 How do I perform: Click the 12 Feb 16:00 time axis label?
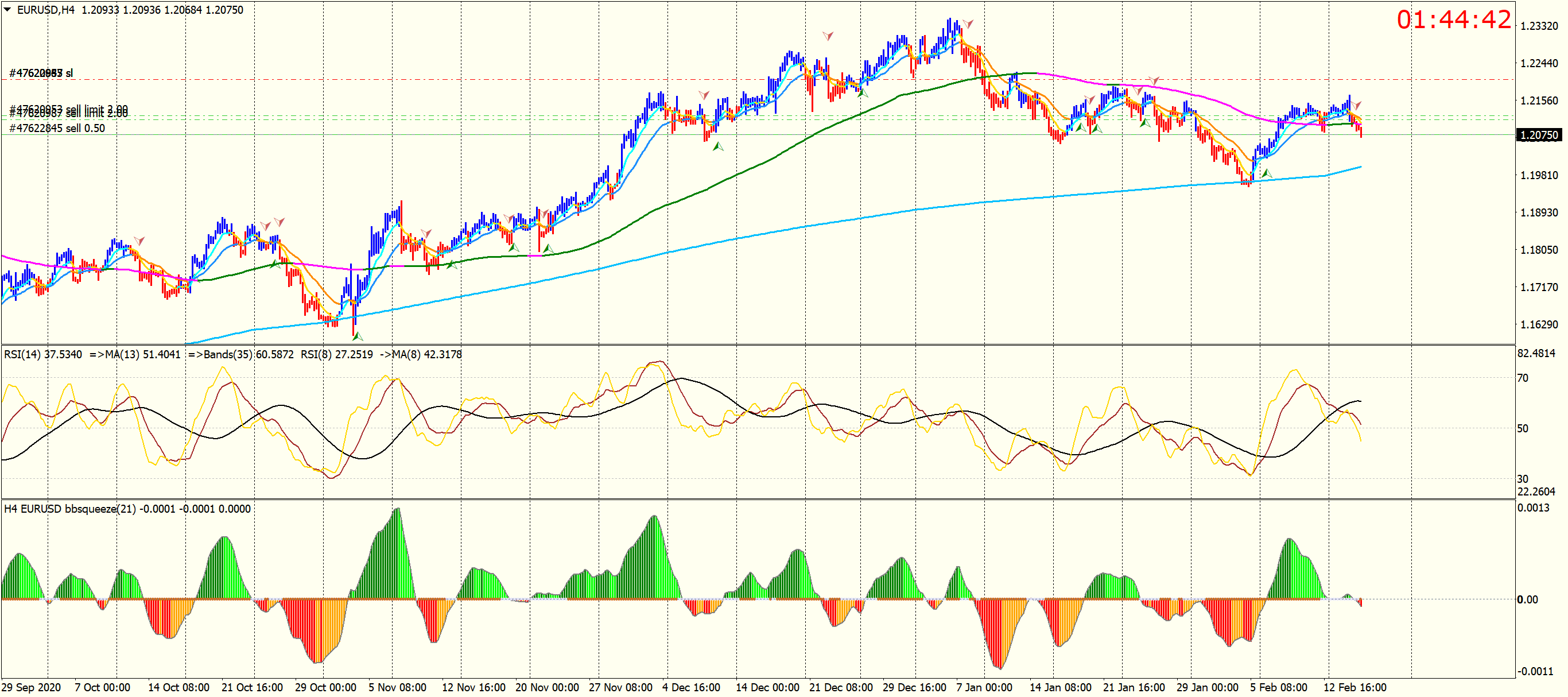pyautogui.click(x=1355, y=687)
